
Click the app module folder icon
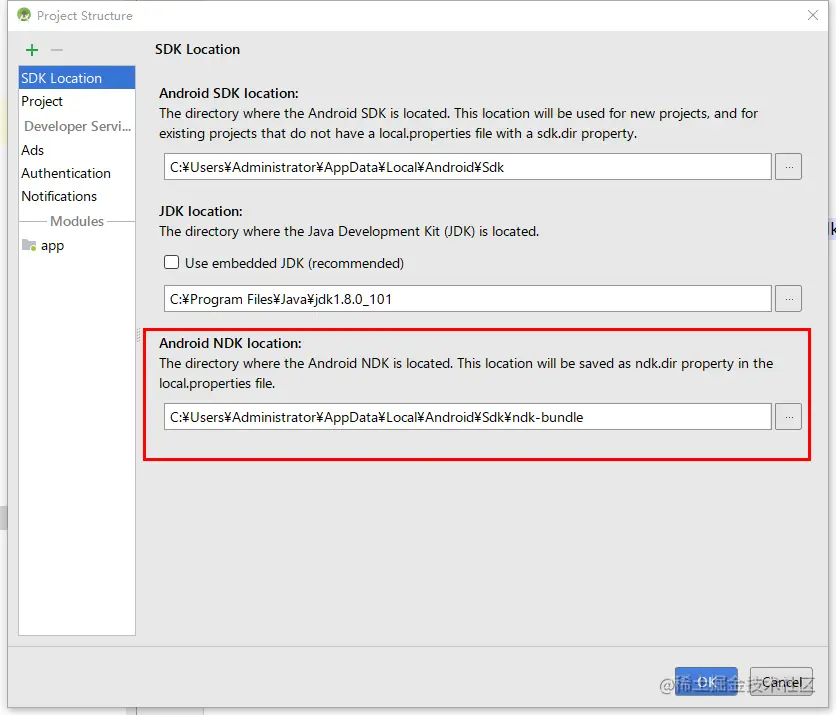(29, 245)
